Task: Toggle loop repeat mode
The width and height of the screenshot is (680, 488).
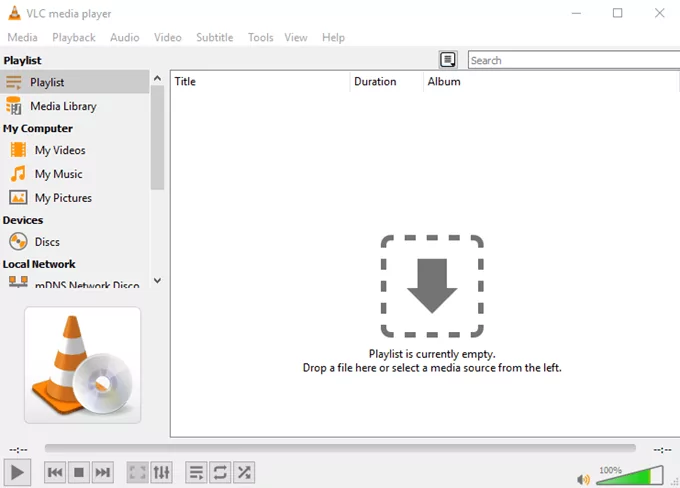Action: [x=220, y=472]
